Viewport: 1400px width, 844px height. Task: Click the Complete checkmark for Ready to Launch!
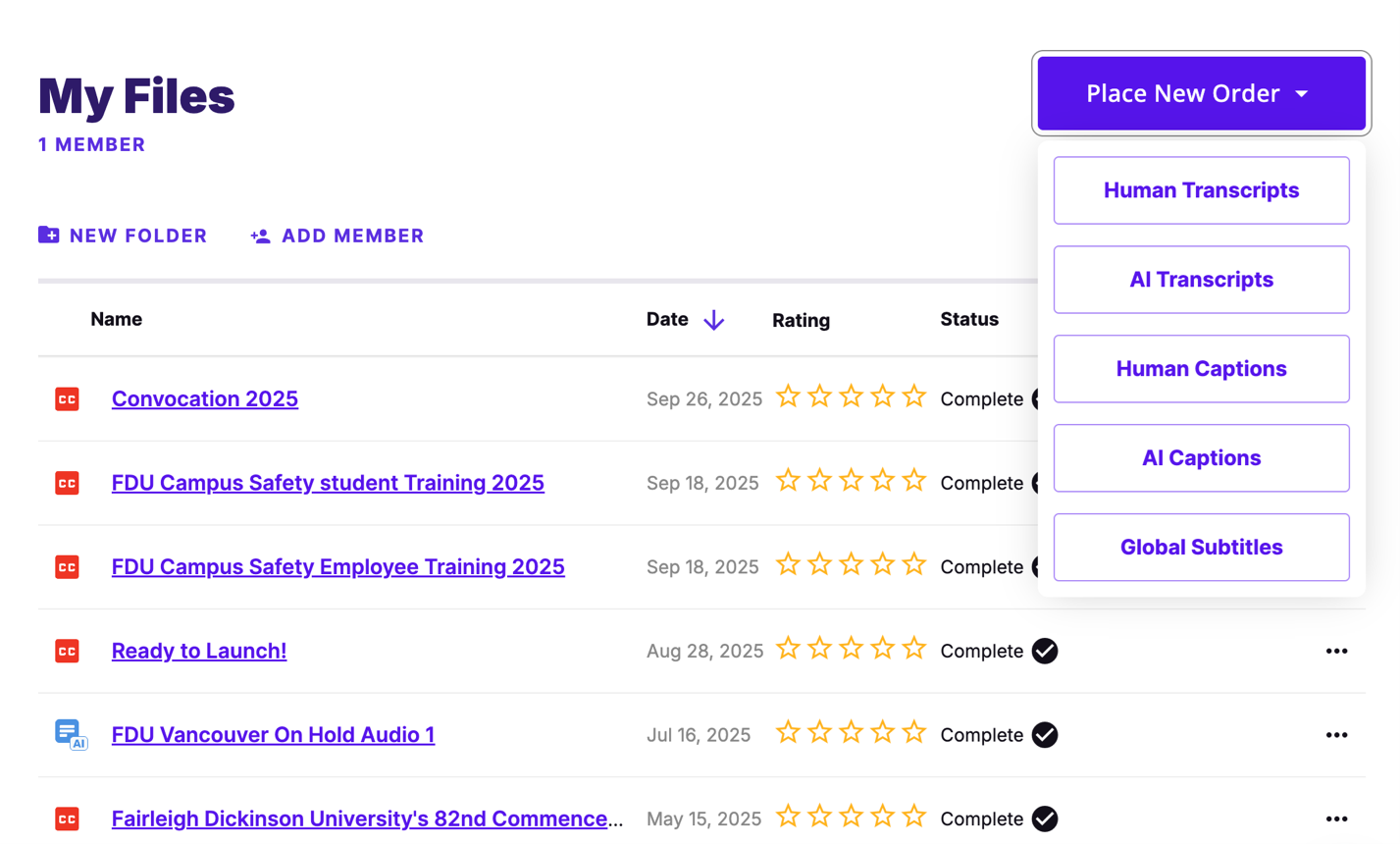point(1044,650)
